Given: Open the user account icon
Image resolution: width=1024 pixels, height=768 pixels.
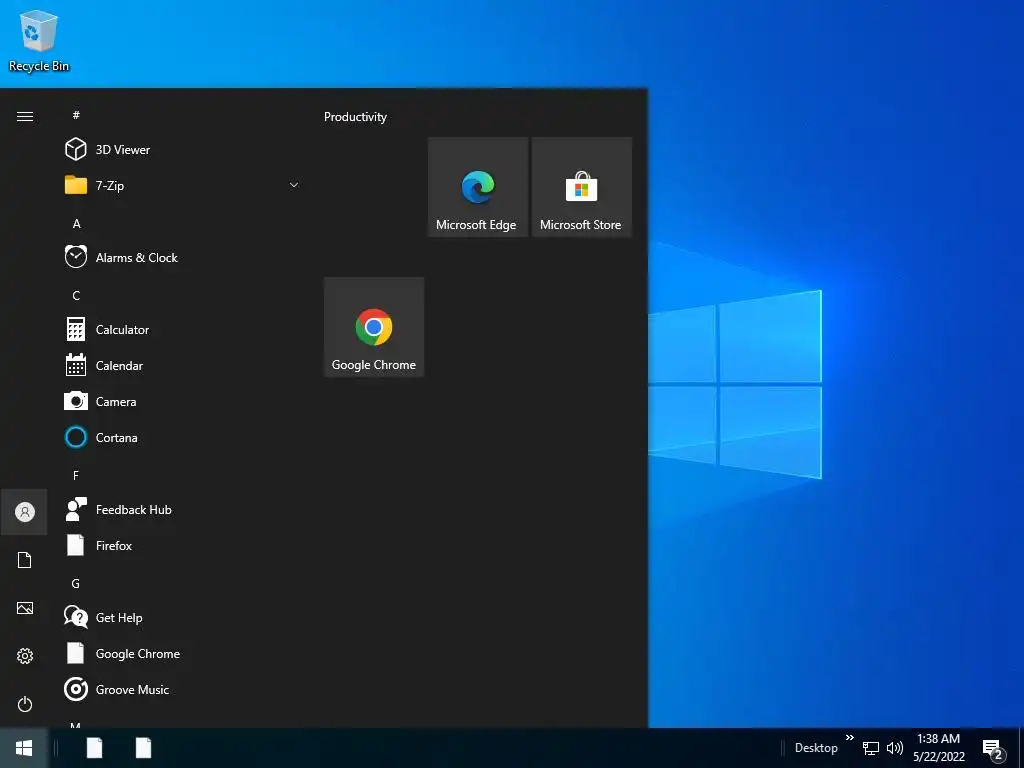Looking at the screenshot, I should click(x=25, y=512).
